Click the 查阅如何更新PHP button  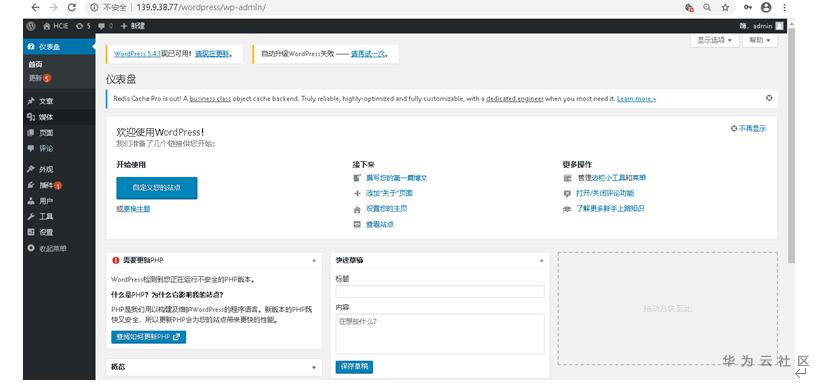point(149,337)
